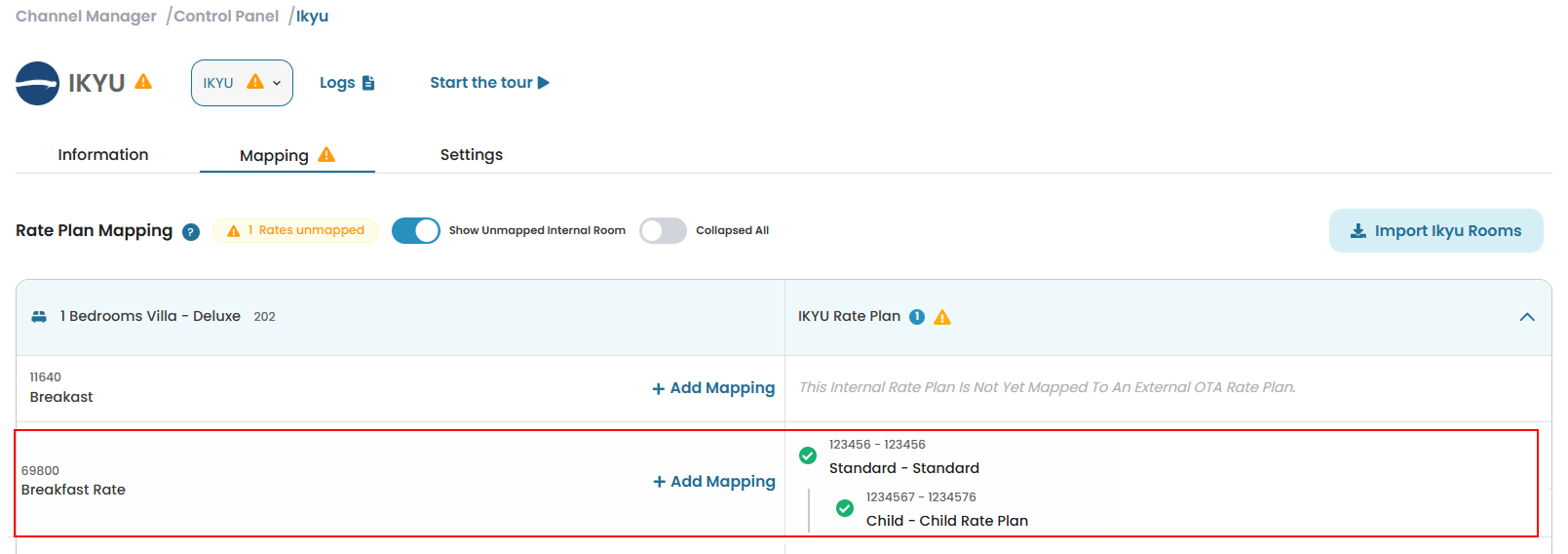Open the Settings tab
Image resolution: width=1568 pixels, height=554 pixels.
coord(472,154)
